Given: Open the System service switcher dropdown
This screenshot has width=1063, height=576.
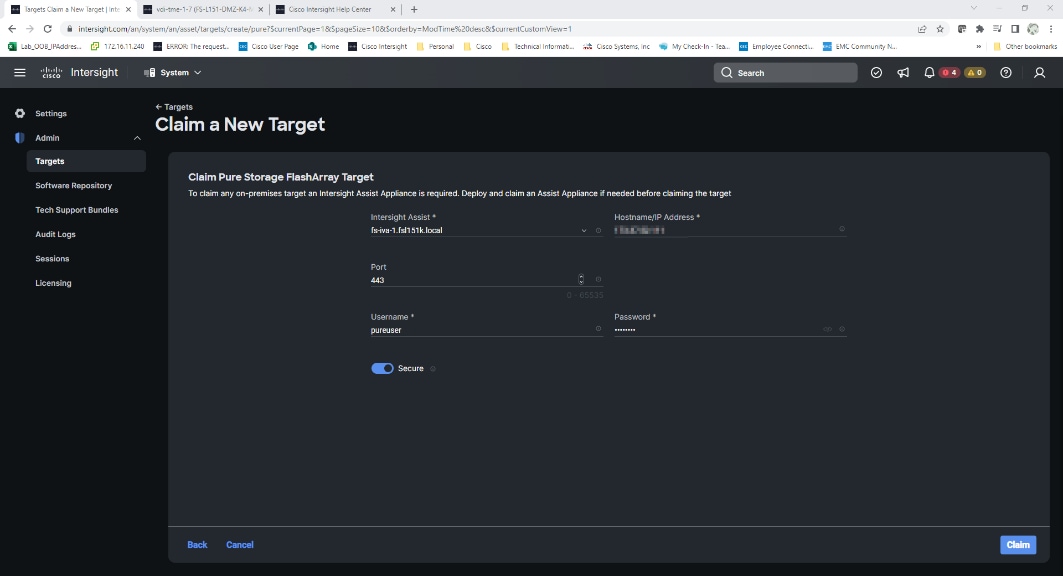Looking at the screenshot, I should (173, 73).
